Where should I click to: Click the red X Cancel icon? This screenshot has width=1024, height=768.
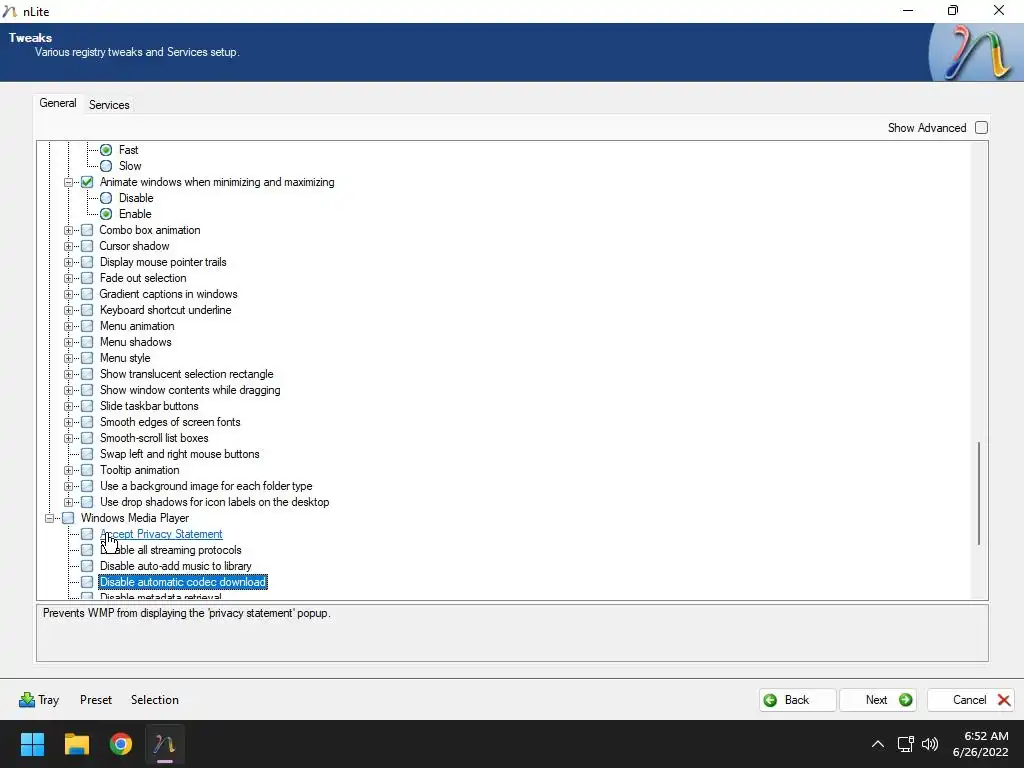(1004, 700)
